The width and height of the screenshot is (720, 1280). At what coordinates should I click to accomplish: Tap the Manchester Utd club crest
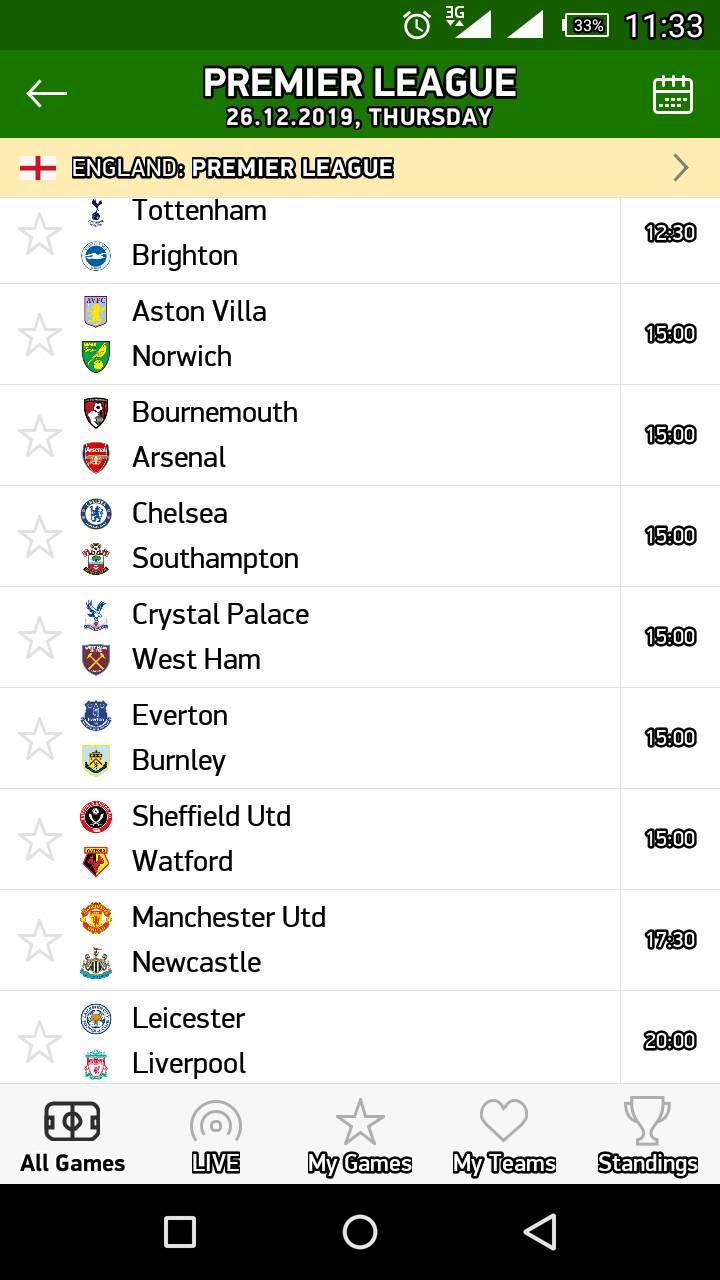coord(96,917)
